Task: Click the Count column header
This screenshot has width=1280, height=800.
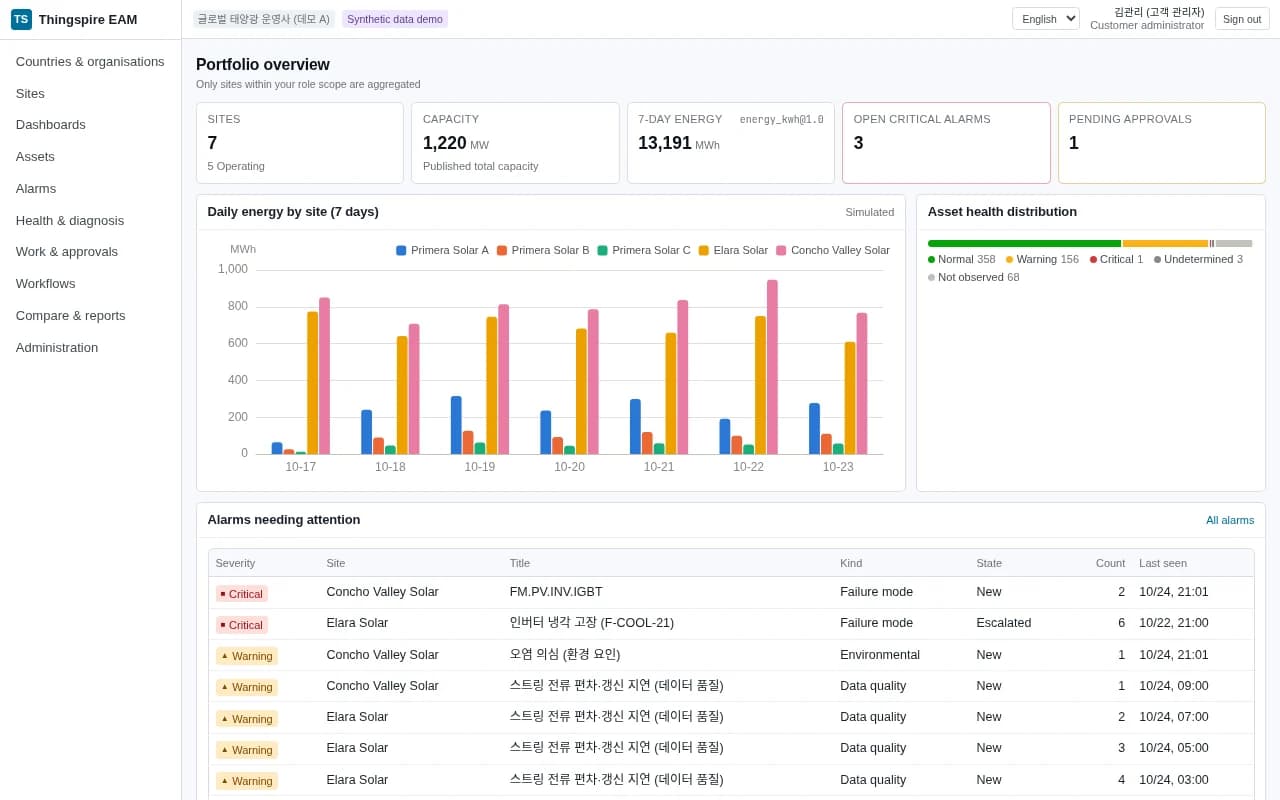Action: pos(1110,563)
